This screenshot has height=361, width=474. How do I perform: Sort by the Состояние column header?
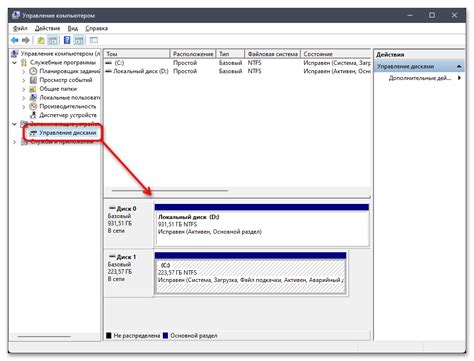(336, 54)
